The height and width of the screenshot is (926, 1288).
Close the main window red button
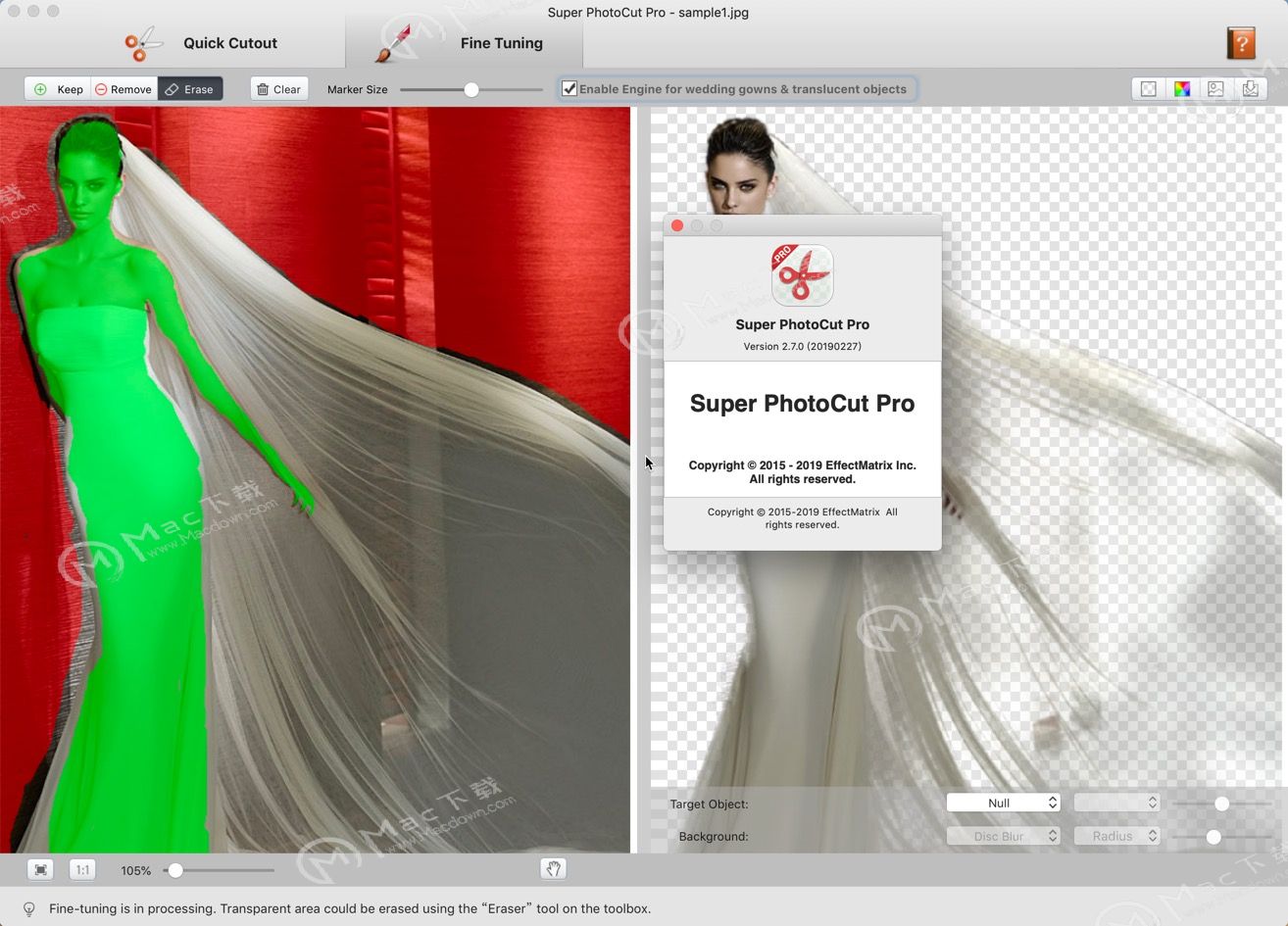[x=14, y=11]
